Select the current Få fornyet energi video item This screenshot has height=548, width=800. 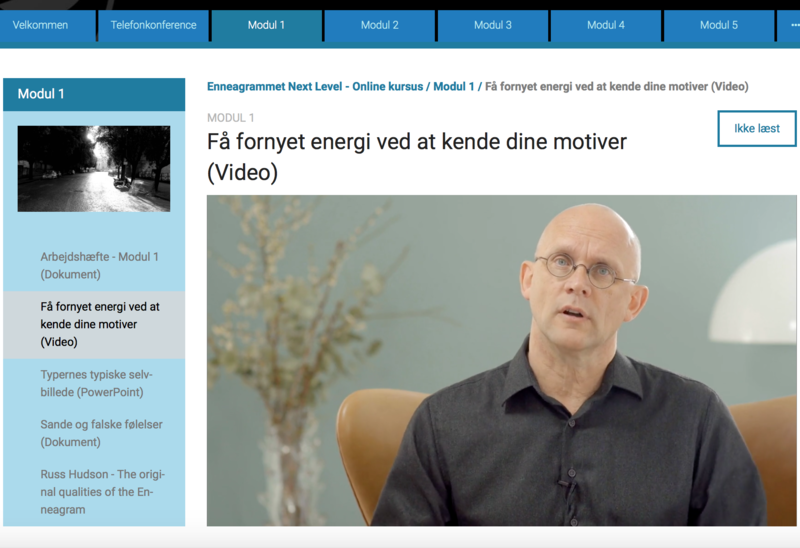pos(100,325)
